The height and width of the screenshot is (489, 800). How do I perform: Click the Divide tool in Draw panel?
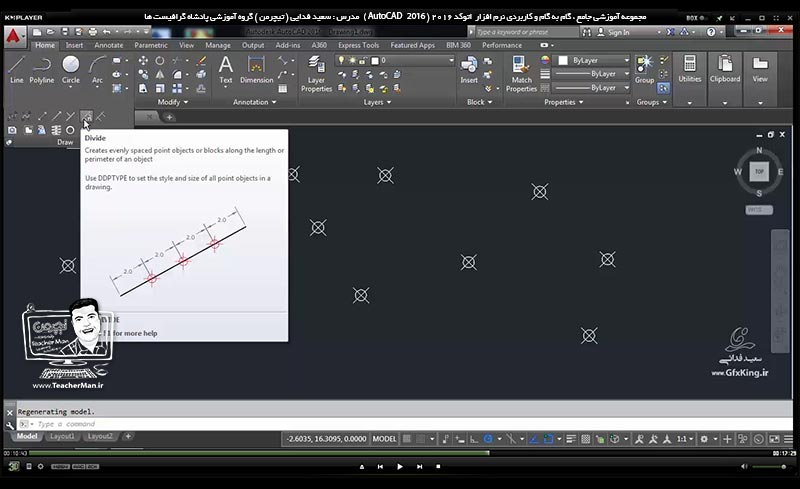click(86, 116)
